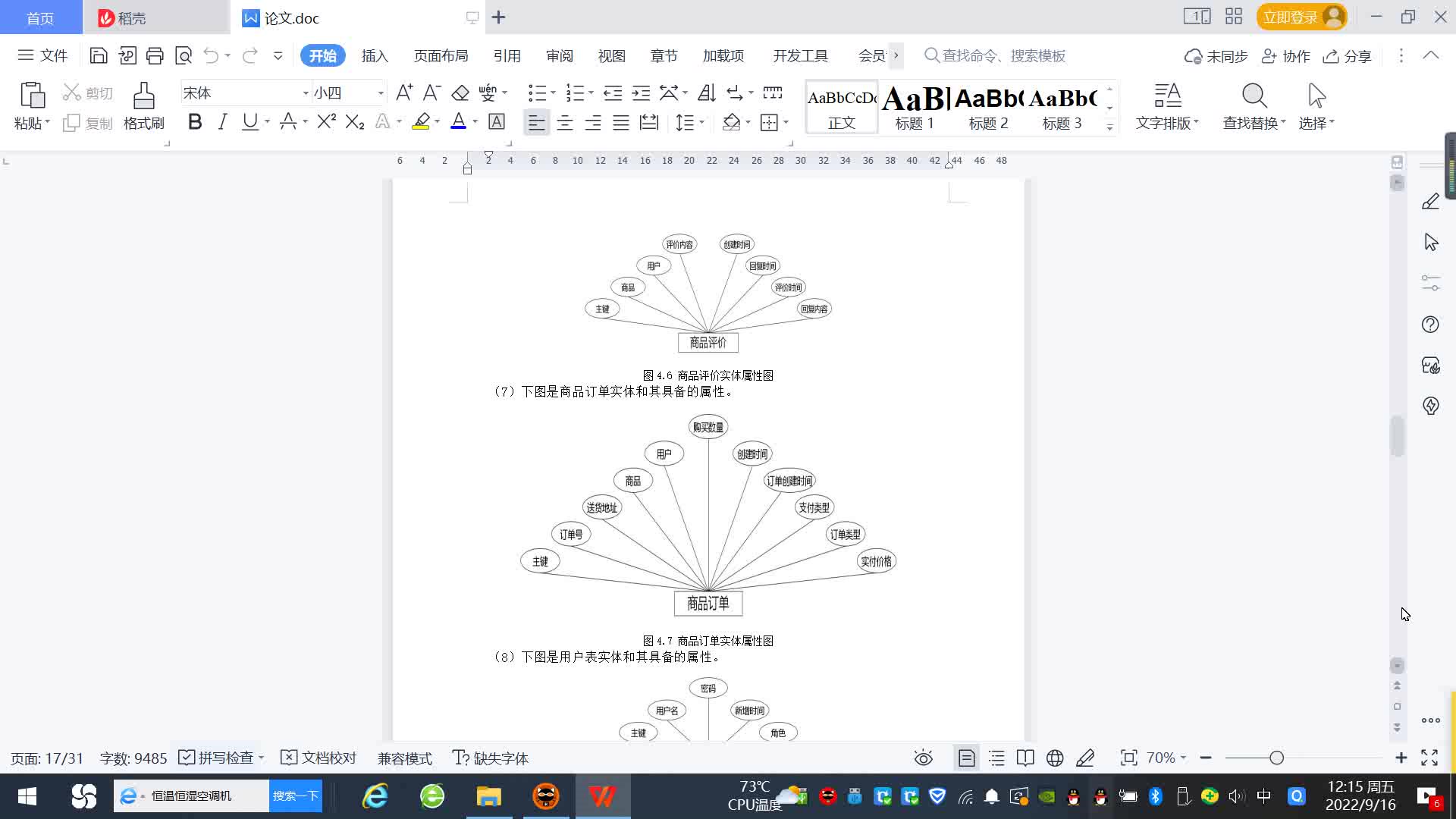Decrease font size icon
Image resolution: width=1456 pixels, height=819 pixels.
[432, 93]
